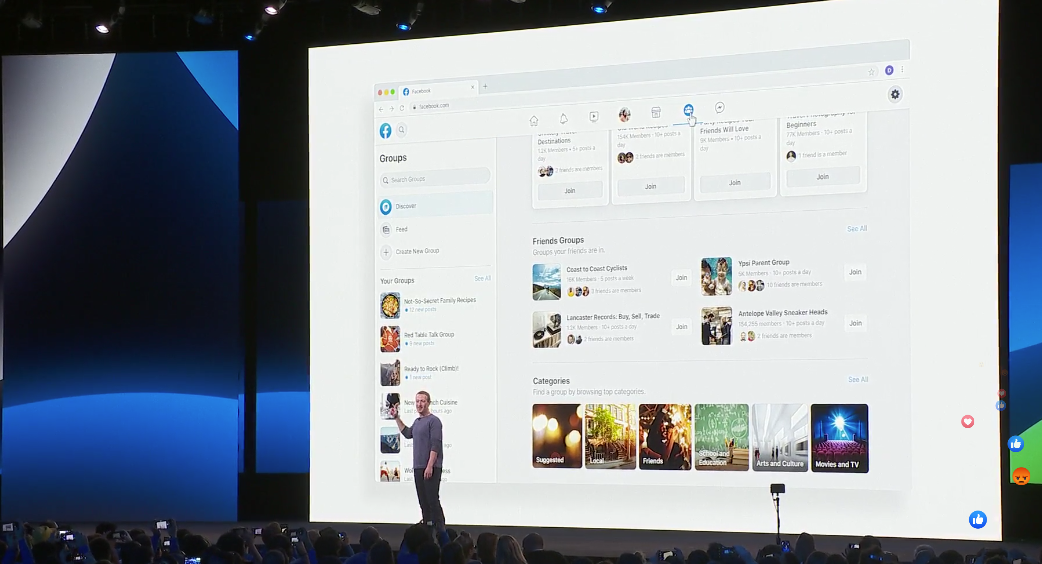
Task: Click the settings gear icon
Action: click(895, 94)
